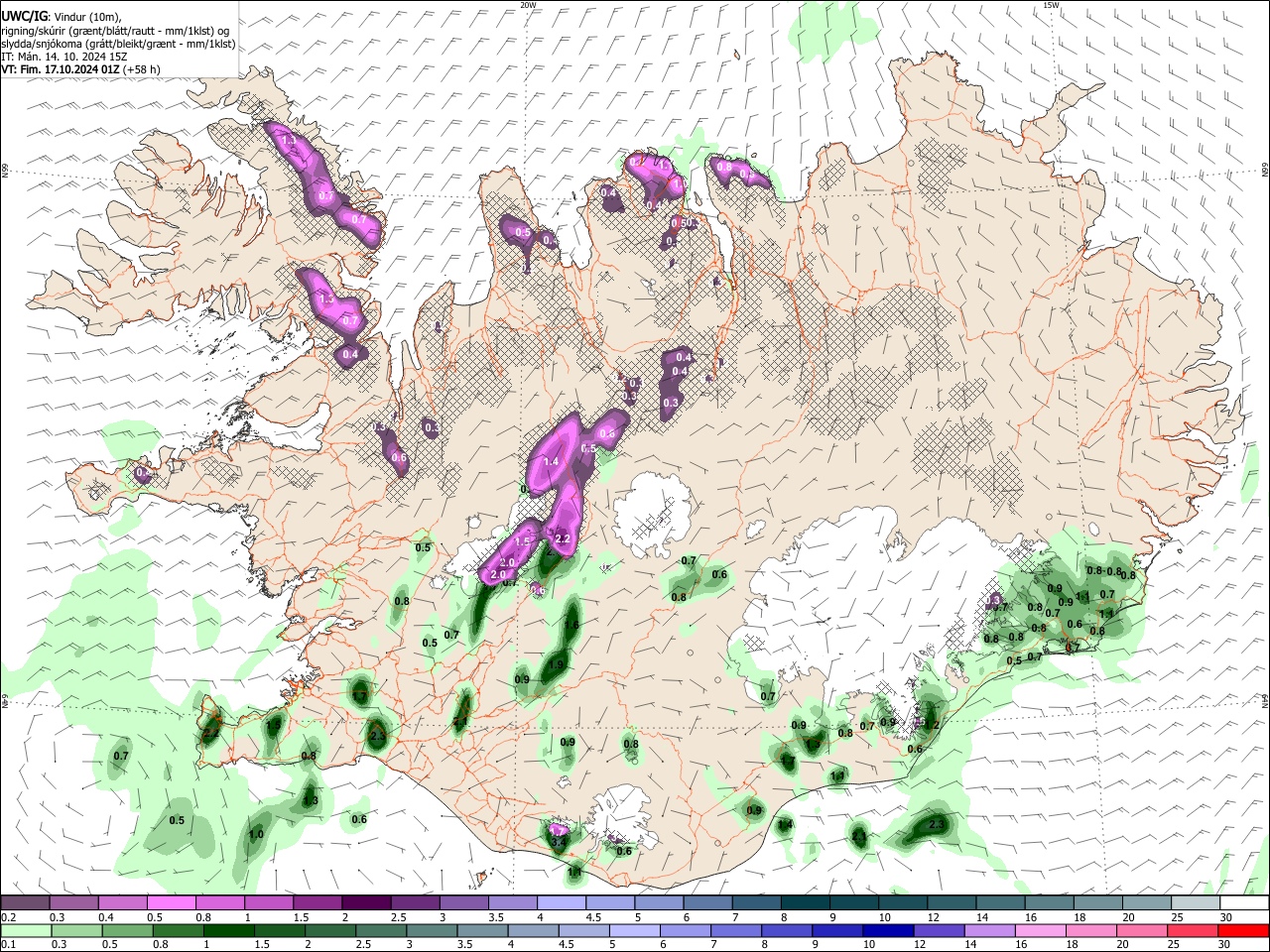Pick the upper scale swatch labeled 20
Image resolution: width=1270 pixels, height=952 pixels.
pos(1147,902)
